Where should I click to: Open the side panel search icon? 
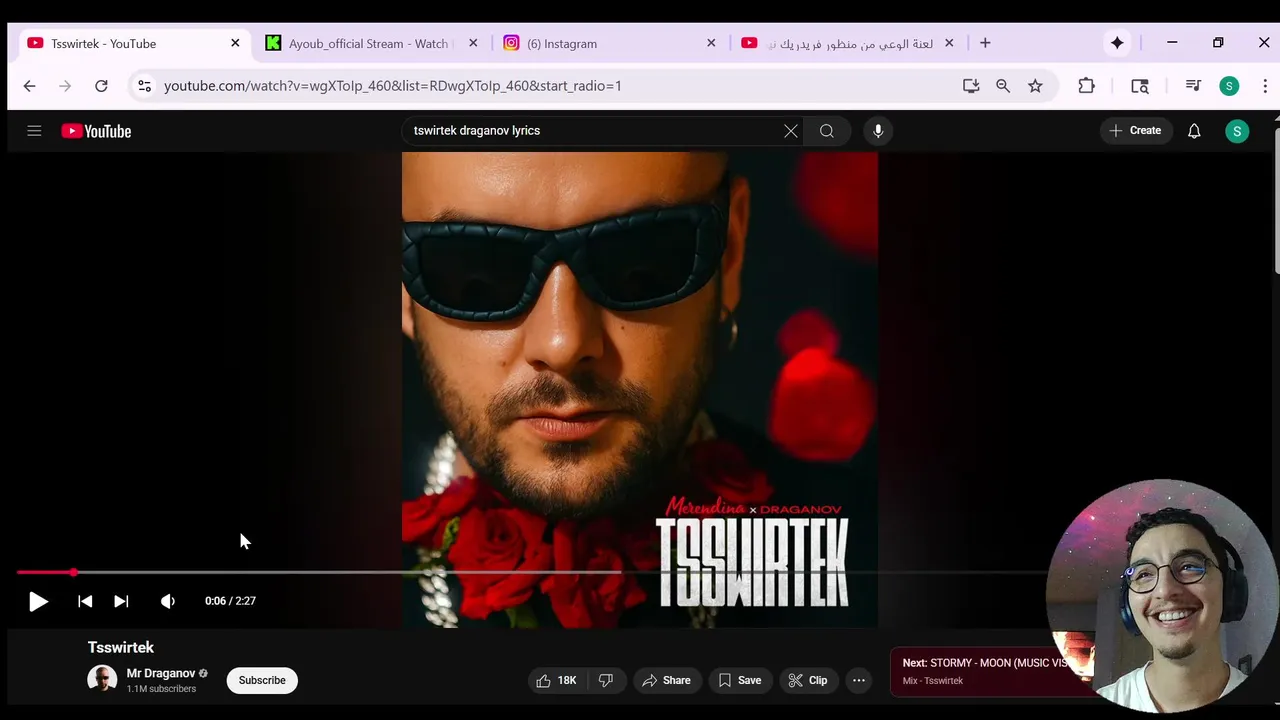(x=1140, y=86)
